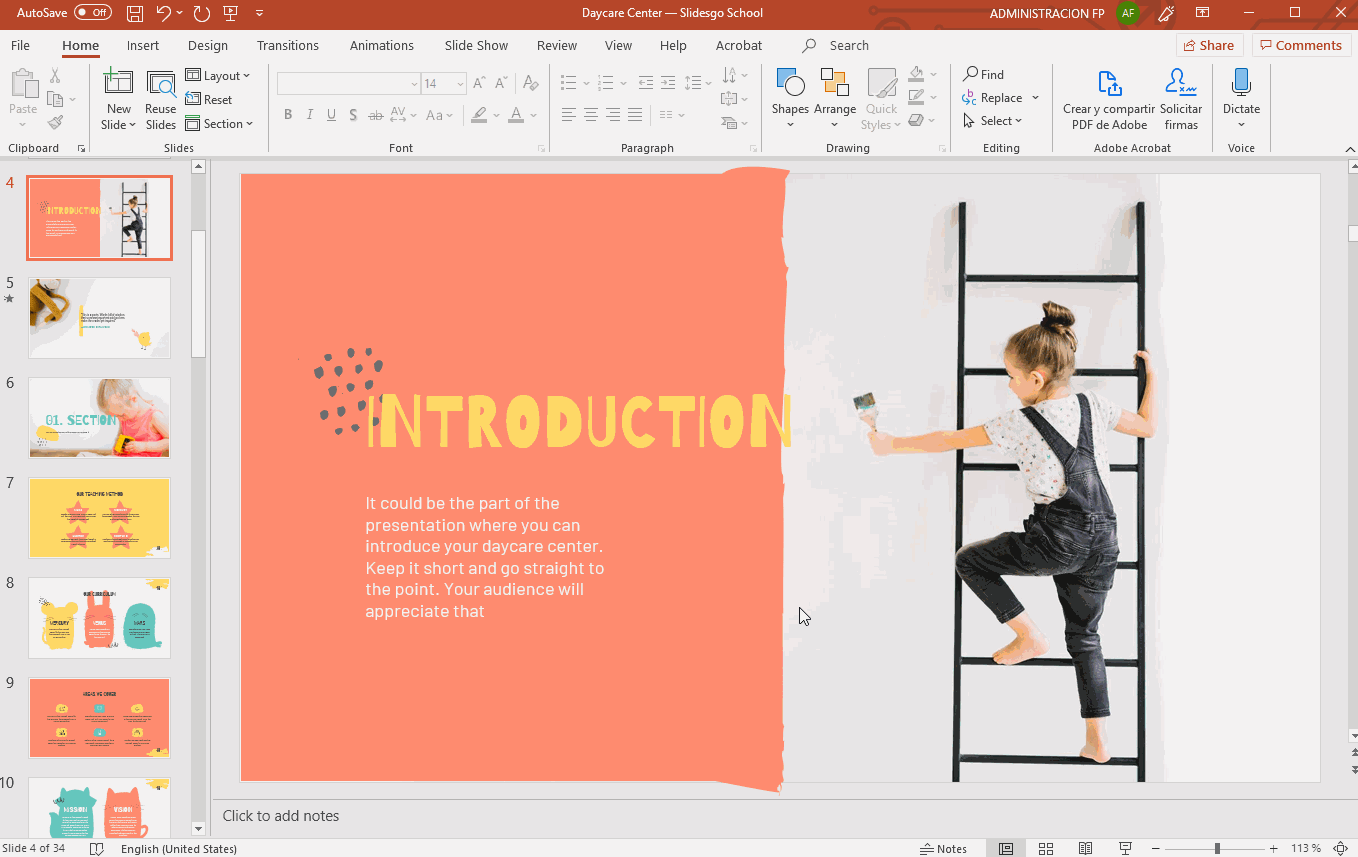This screenshot has width=1358, height=857.
Task: Open the Comments button
Action: (x=1300, y=45)
